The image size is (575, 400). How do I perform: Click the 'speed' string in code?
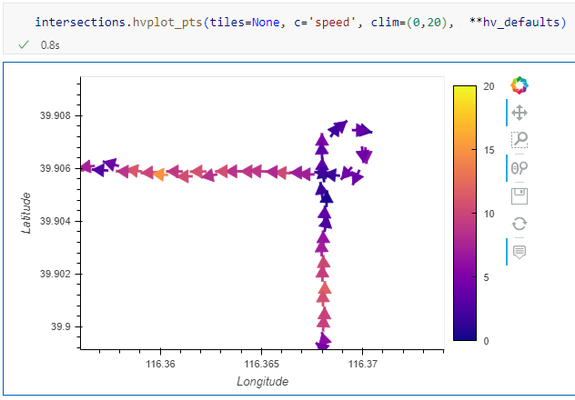coord(332,22)
